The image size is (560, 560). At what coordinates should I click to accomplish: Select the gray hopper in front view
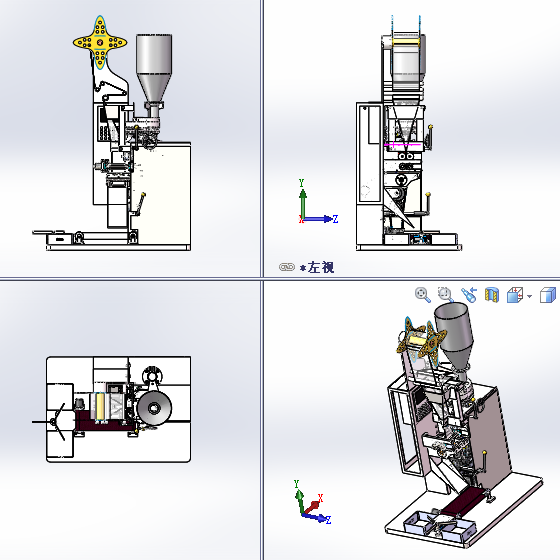tap(154, 69)
